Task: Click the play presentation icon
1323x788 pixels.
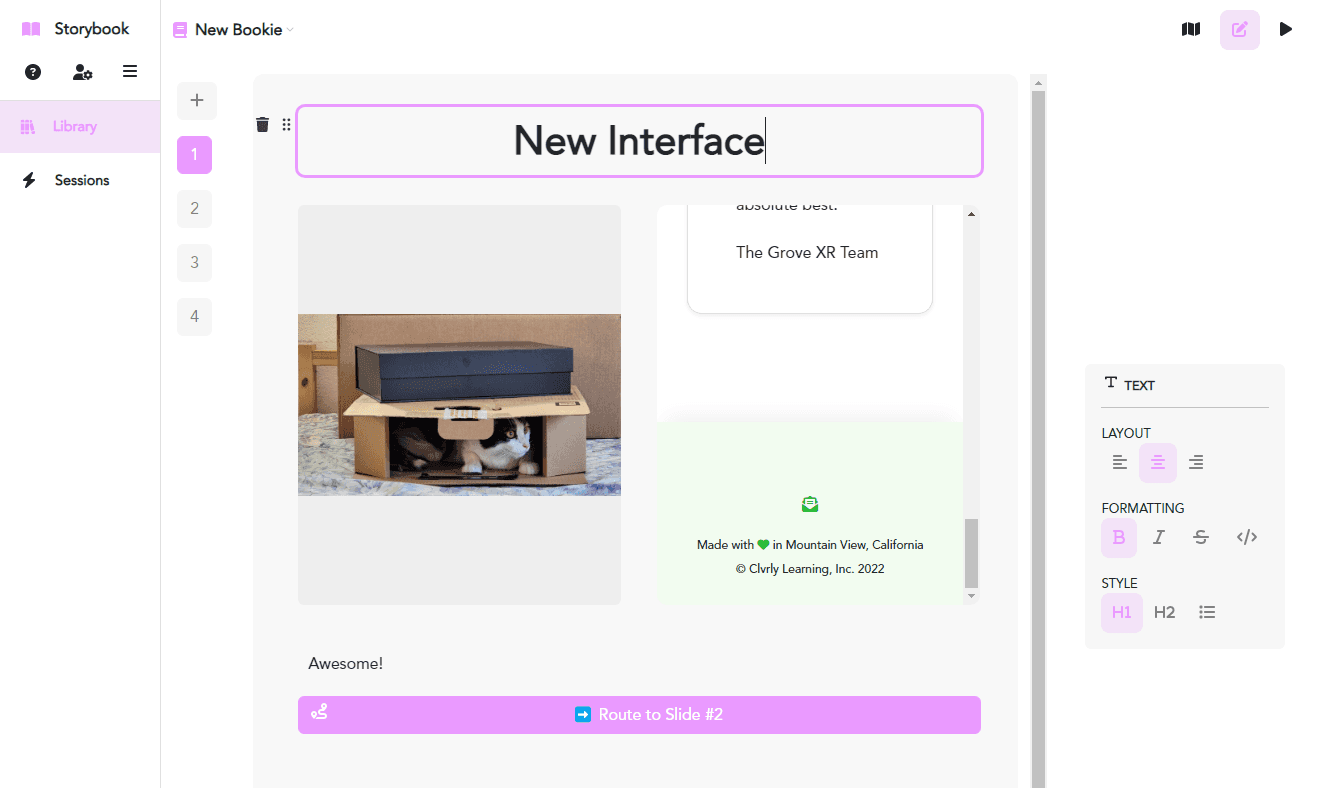Action: tap(1286, 30)
